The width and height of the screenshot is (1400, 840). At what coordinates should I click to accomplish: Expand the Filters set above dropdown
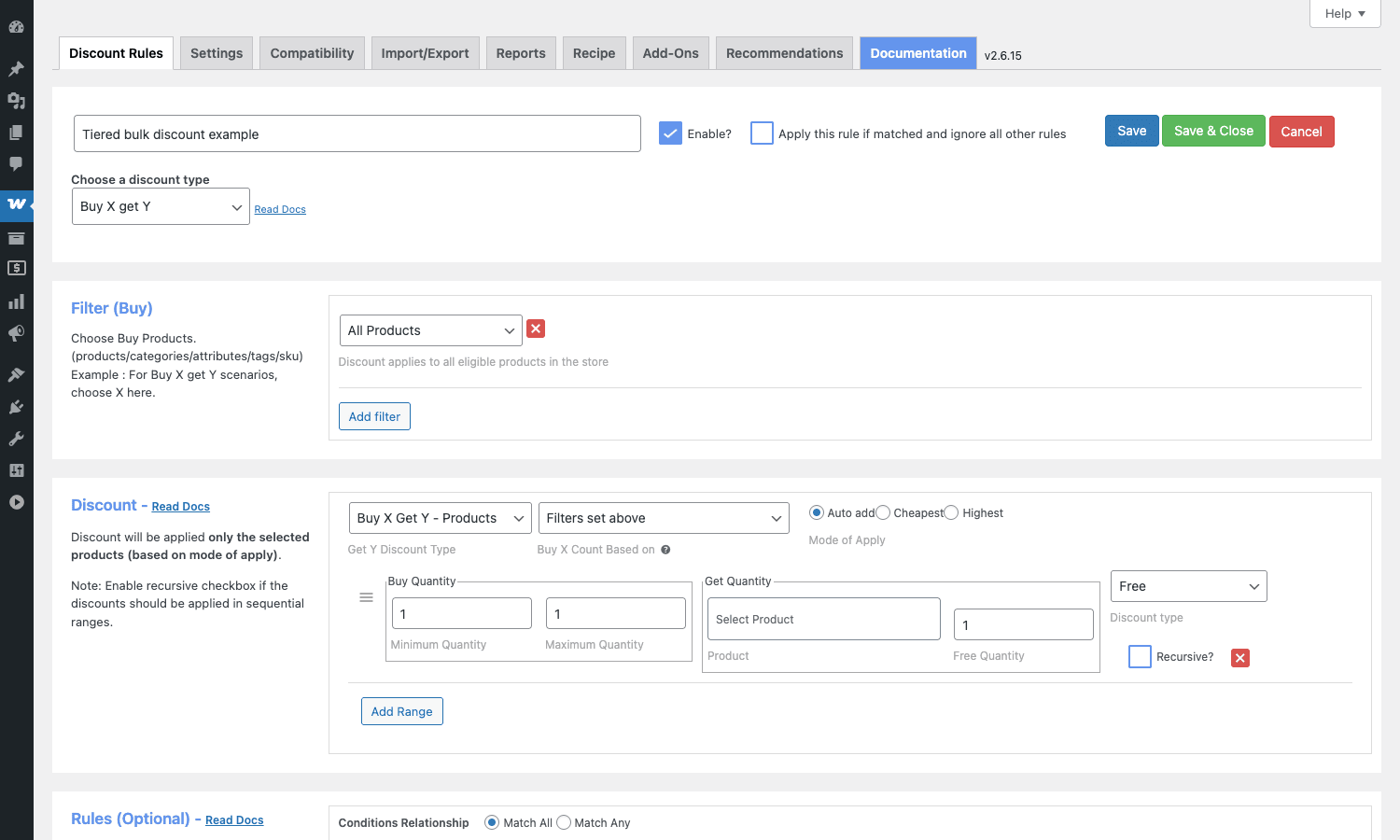click(664, 518)
